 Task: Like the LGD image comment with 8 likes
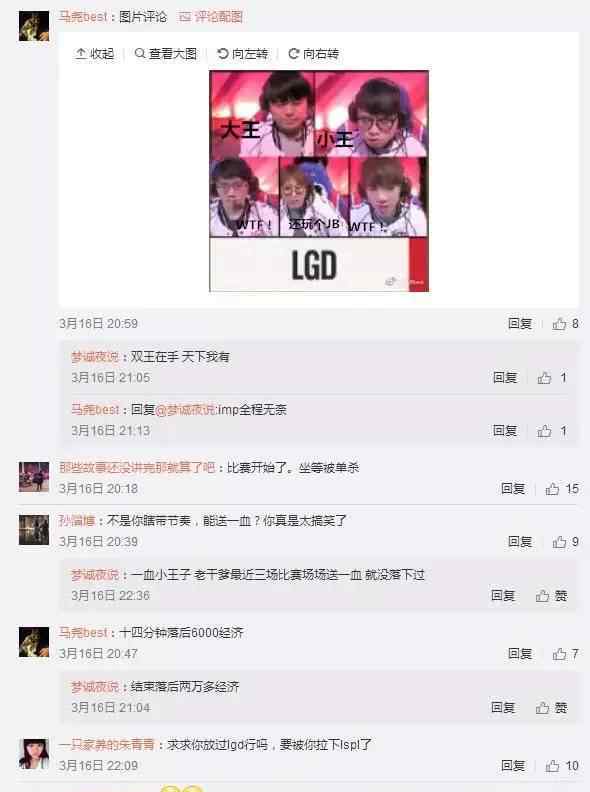[565, 324]
